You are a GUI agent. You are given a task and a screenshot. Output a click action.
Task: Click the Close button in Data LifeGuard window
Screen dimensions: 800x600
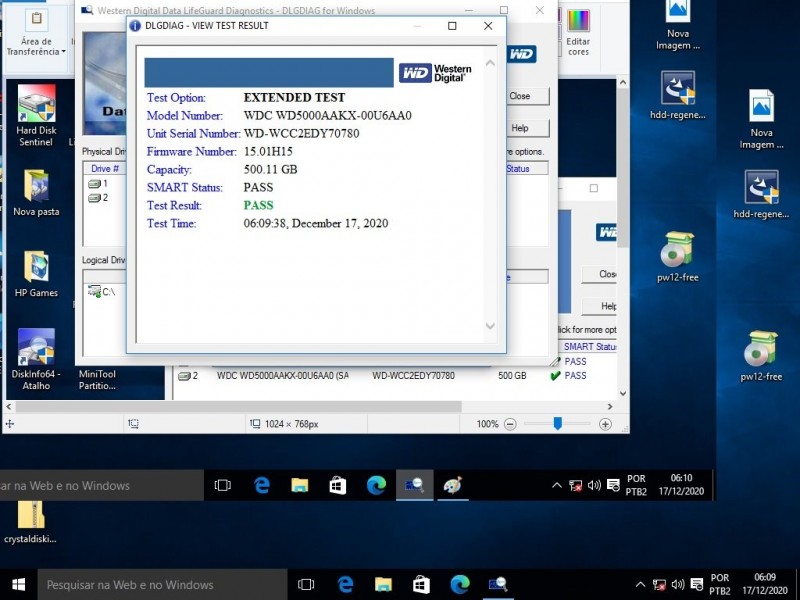(528, 96)
